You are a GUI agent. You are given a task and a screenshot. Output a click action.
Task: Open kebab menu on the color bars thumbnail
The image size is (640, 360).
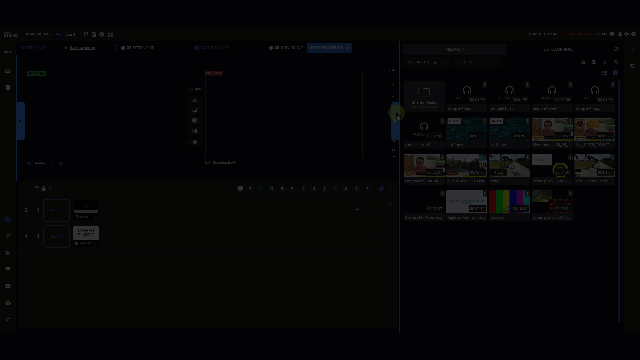[527, 193]
